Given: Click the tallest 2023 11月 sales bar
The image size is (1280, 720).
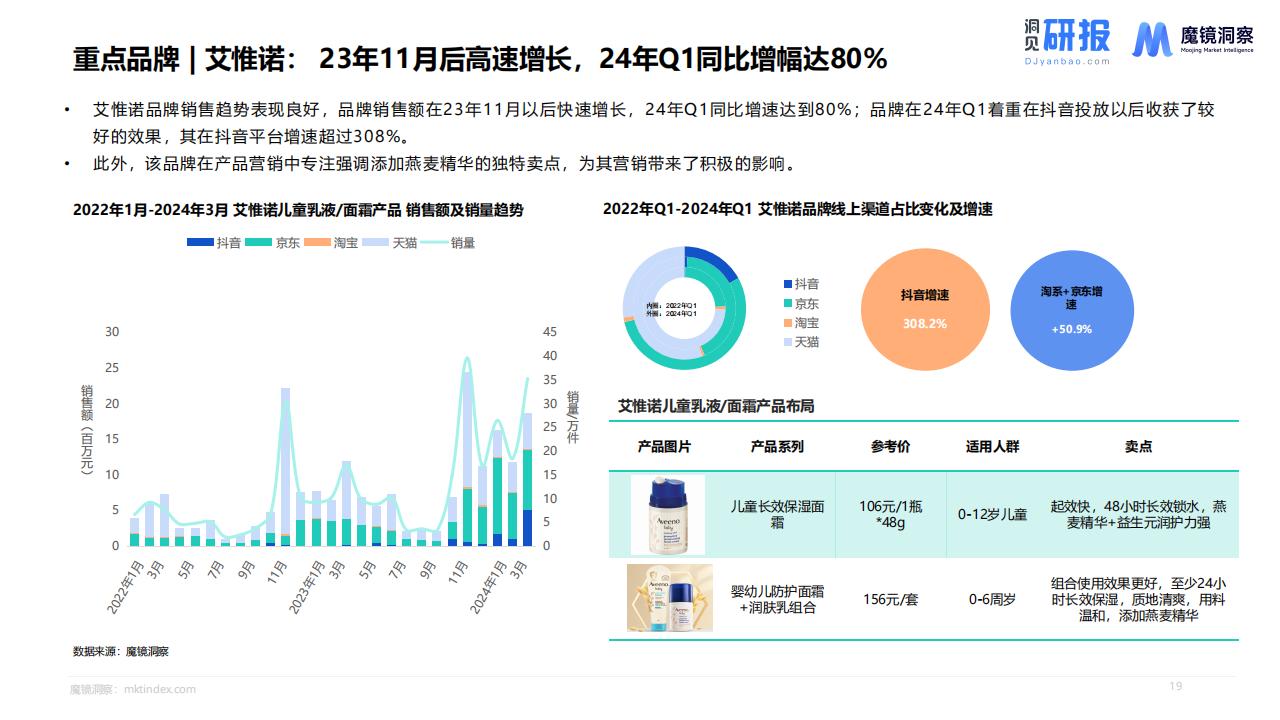Looking at the screenshot, I should pyautogui.click(x=467, y=459).
